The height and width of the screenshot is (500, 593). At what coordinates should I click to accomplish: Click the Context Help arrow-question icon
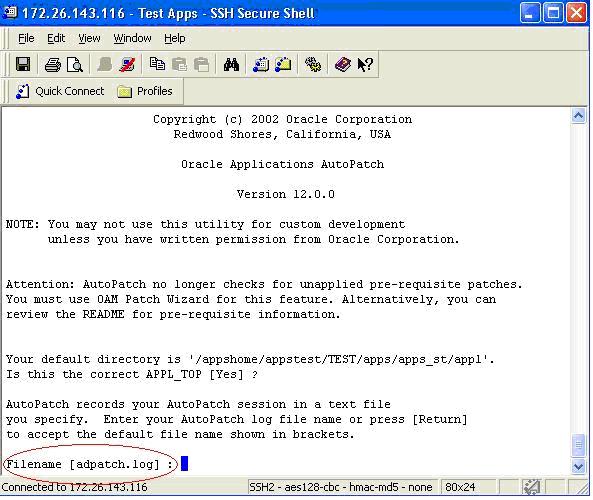tap(365, 65)
